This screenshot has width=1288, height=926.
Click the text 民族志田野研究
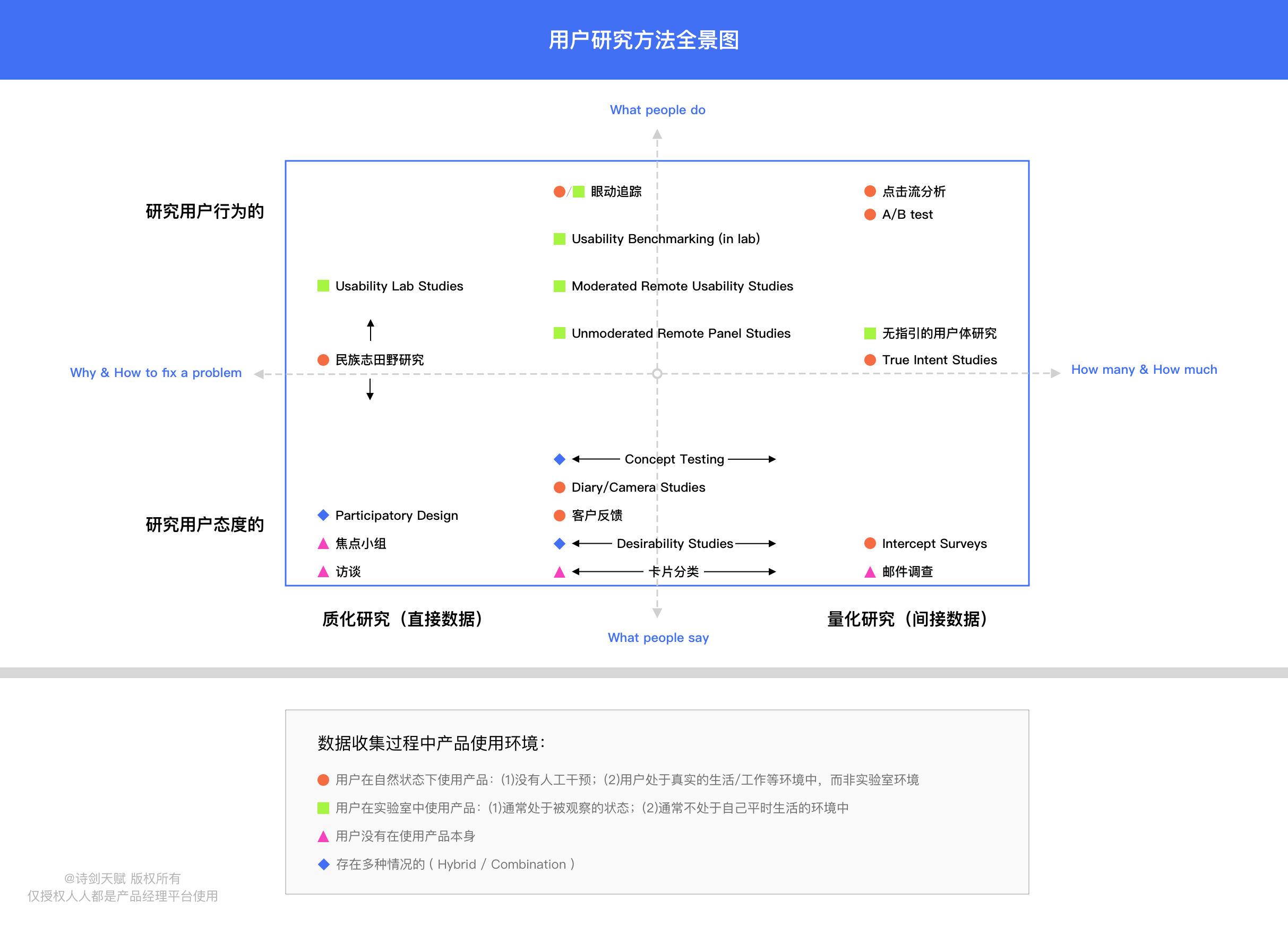click(380, 359)
